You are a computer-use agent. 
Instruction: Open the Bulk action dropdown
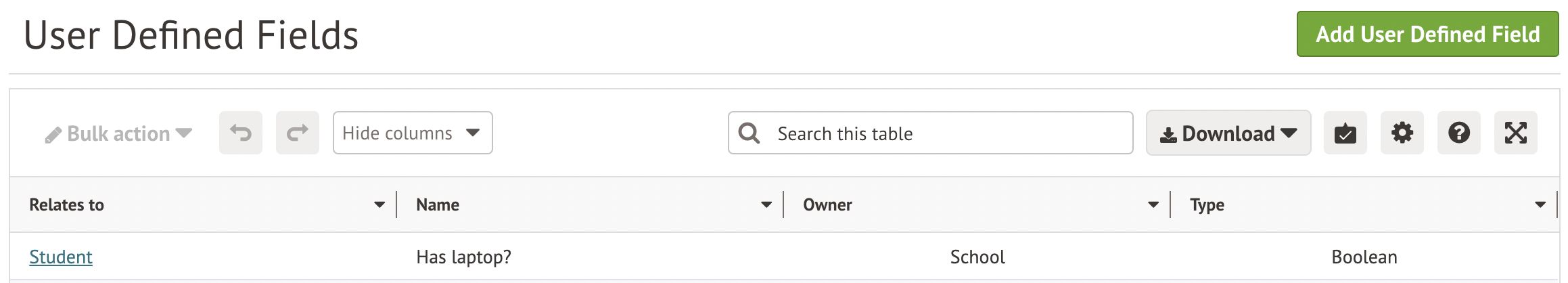tap(119, 133)
